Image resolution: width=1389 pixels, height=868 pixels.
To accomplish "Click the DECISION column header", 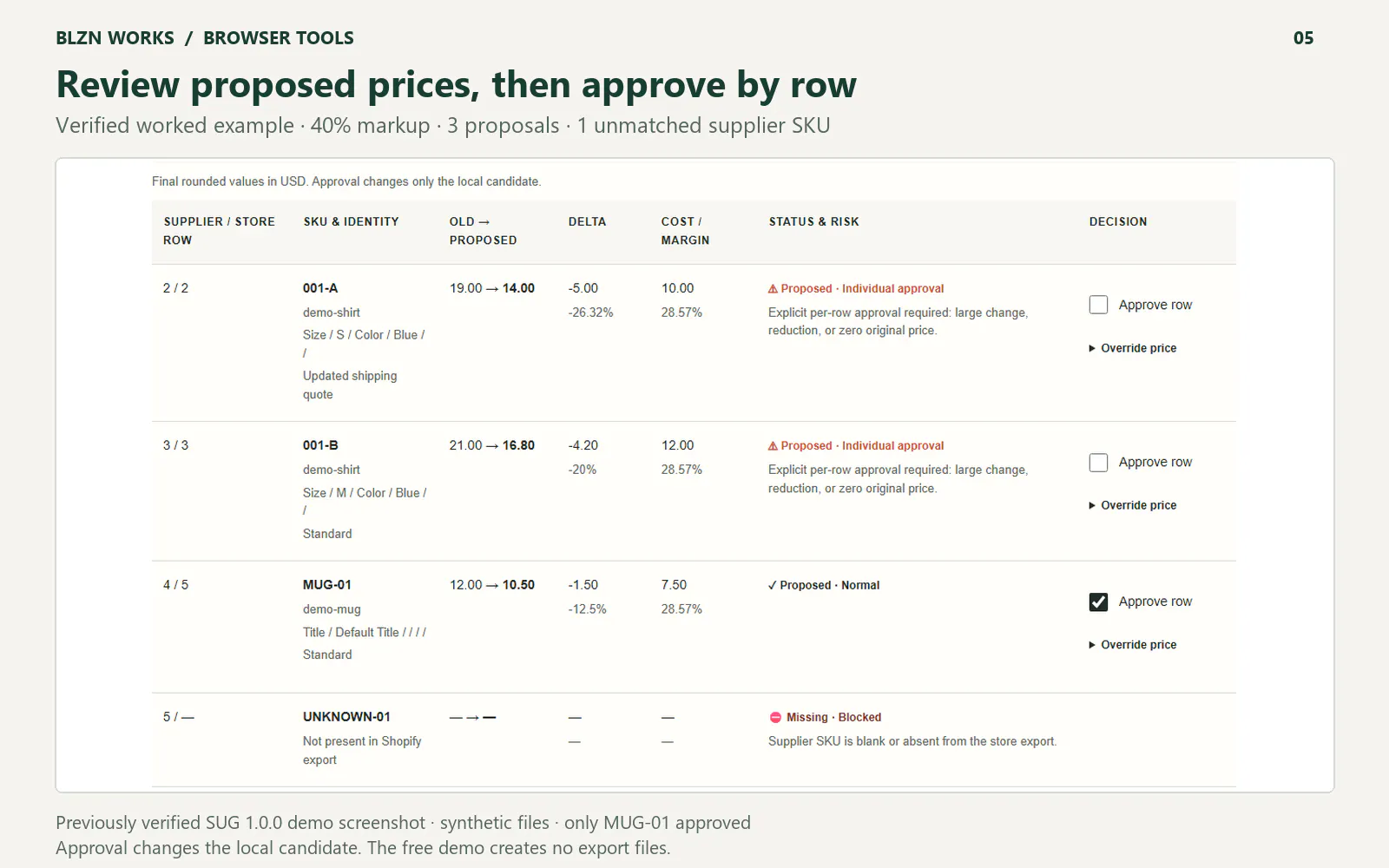I will click(1118, 222).
